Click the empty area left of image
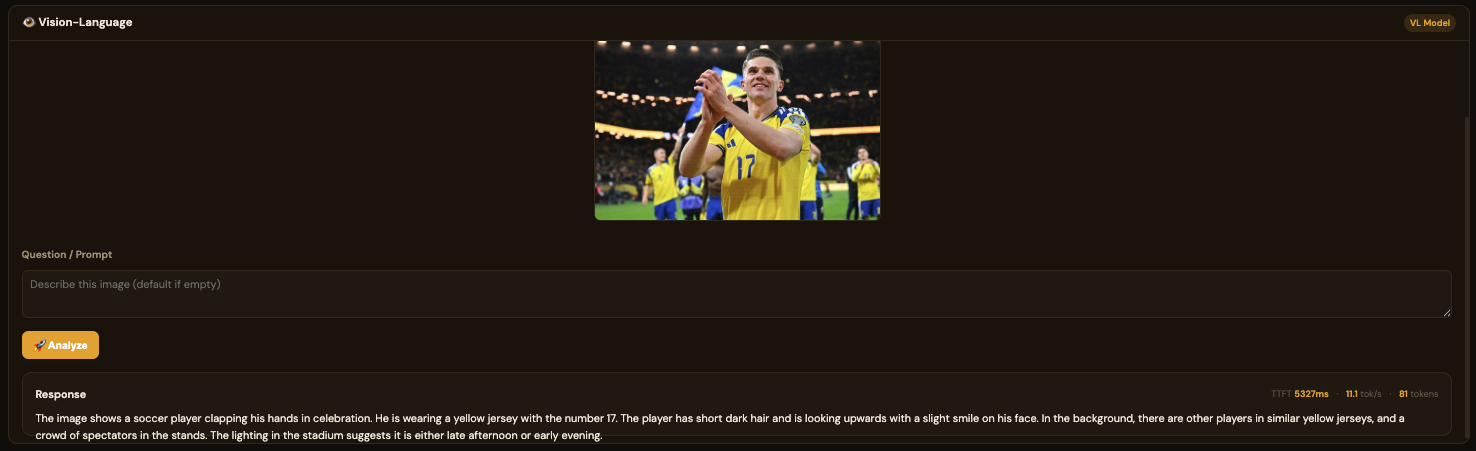The image size is (1476, 451). coord(300,130)
